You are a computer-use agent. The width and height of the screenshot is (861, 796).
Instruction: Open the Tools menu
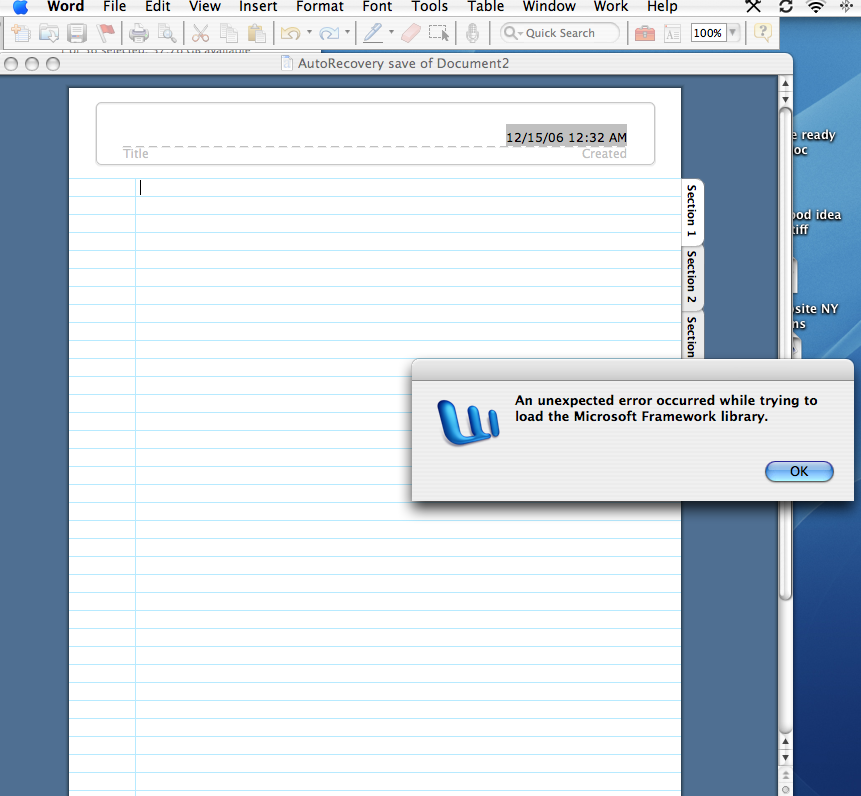click(429, 7)
